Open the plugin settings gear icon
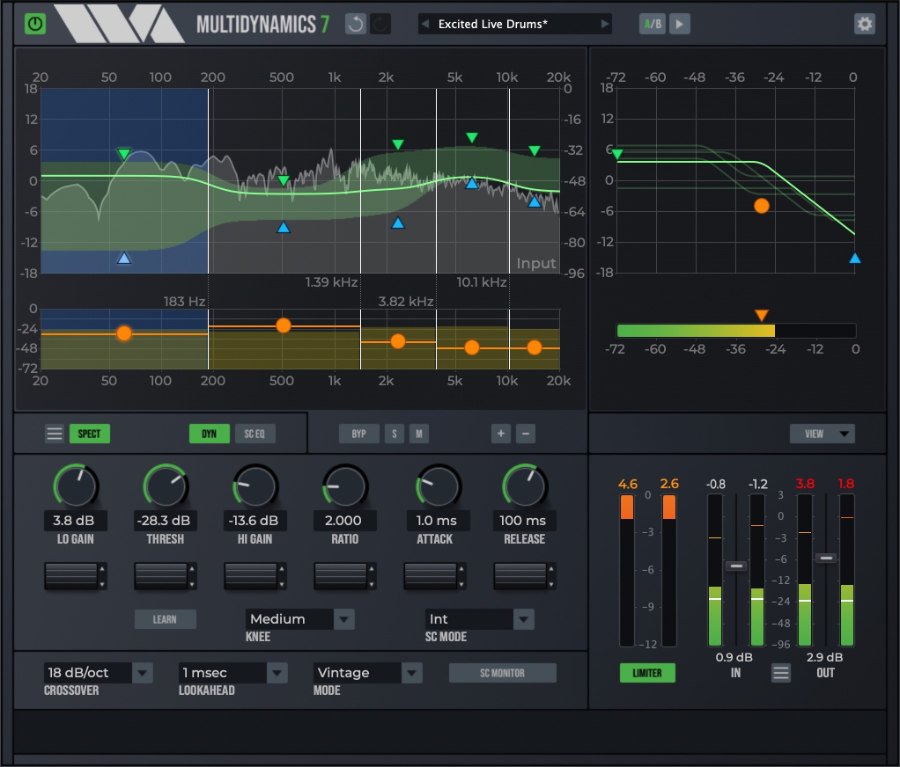 (x=865, y=23)
